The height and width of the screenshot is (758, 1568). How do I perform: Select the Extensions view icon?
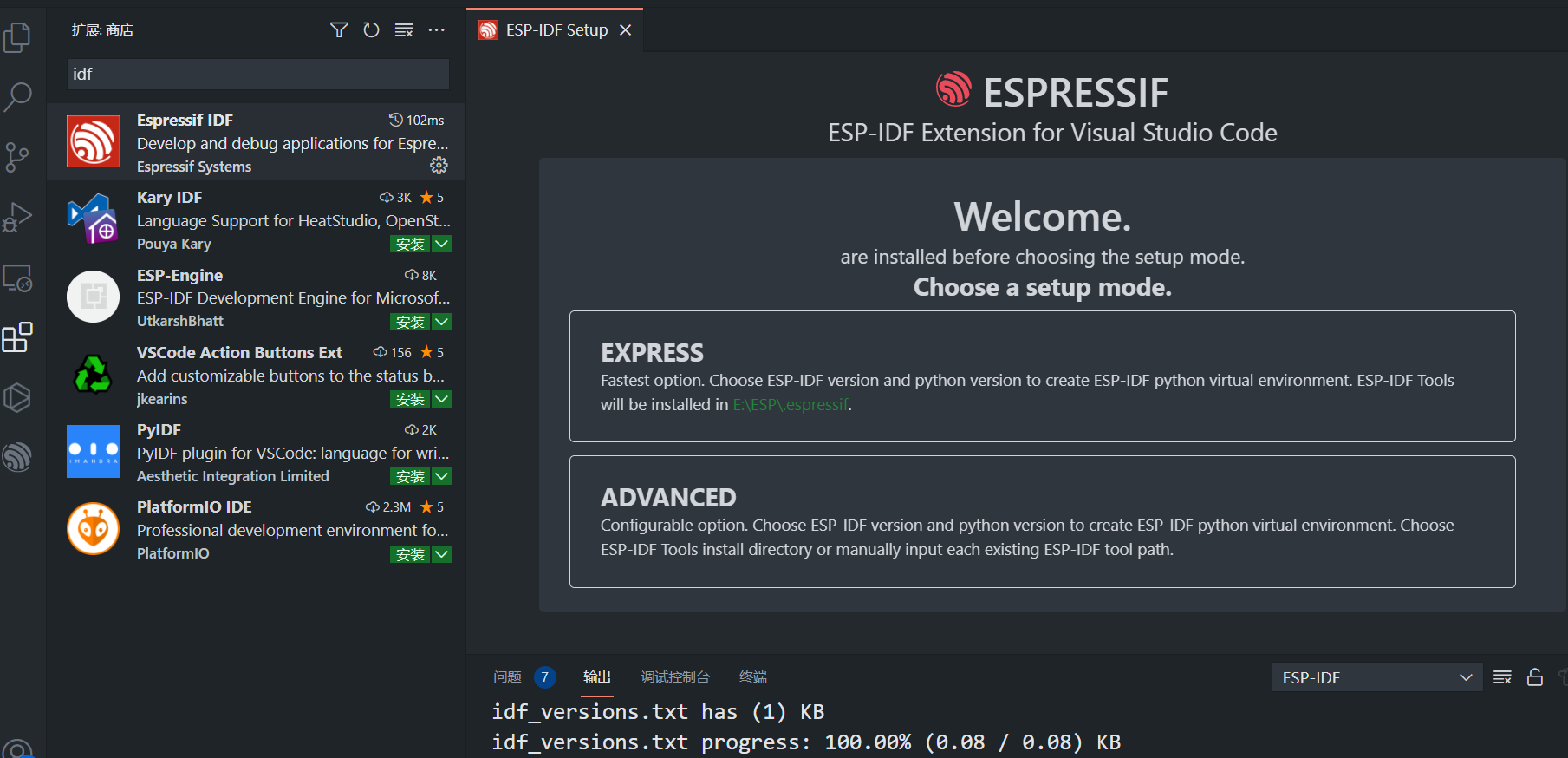tap(17, 337)
